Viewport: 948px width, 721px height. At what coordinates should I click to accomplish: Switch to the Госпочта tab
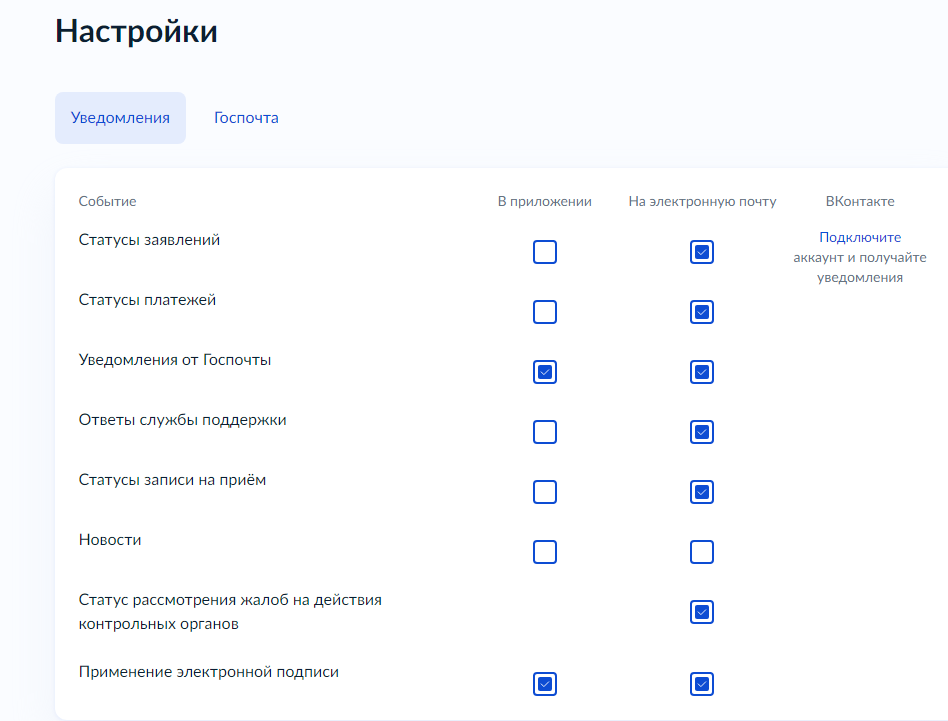[x=246, y=118]
